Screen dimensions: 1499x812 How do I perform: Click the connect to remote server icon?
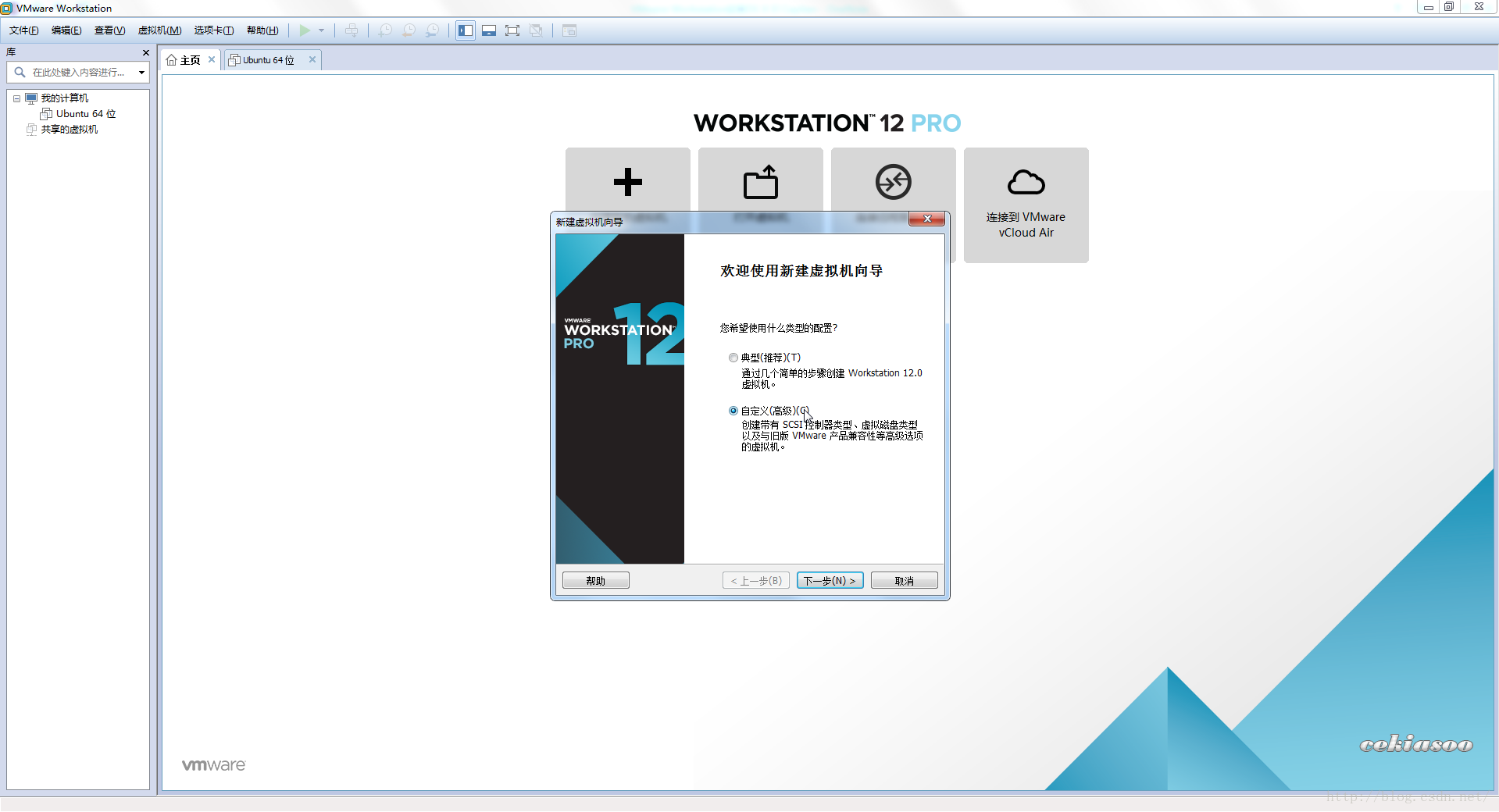(894, 182)
